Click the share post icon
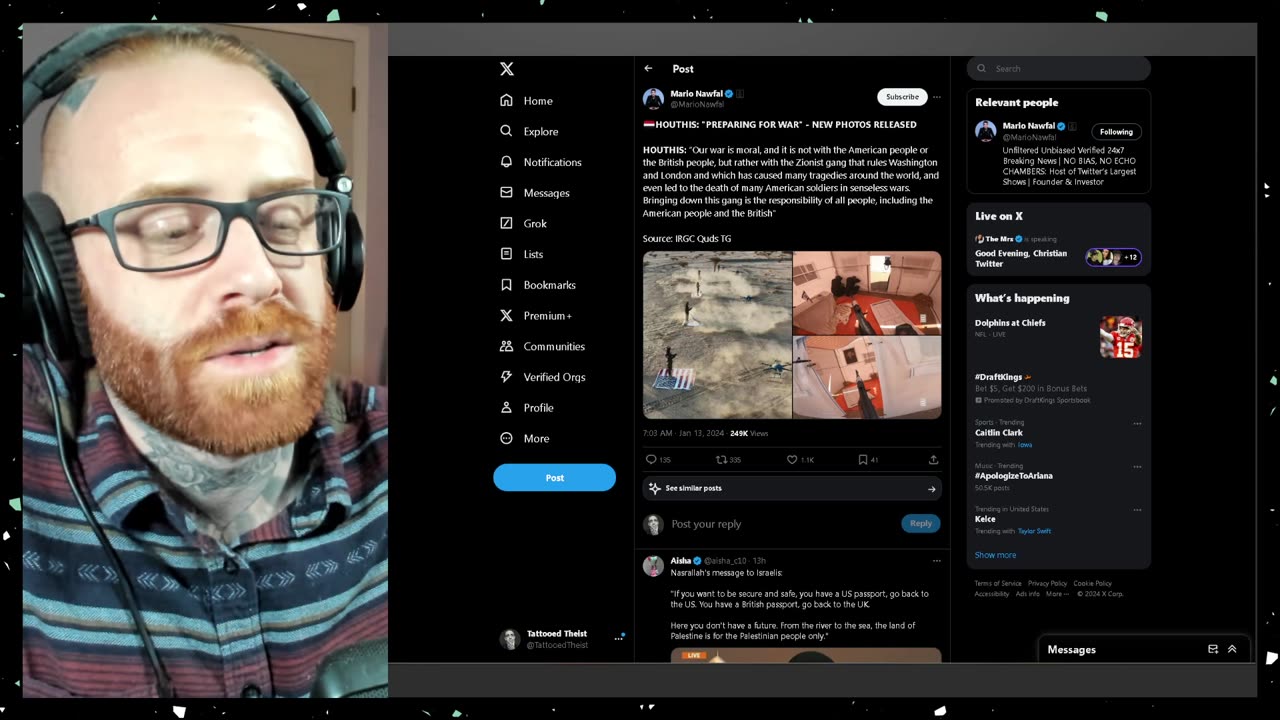1280x720 pixels. (933, 460)
